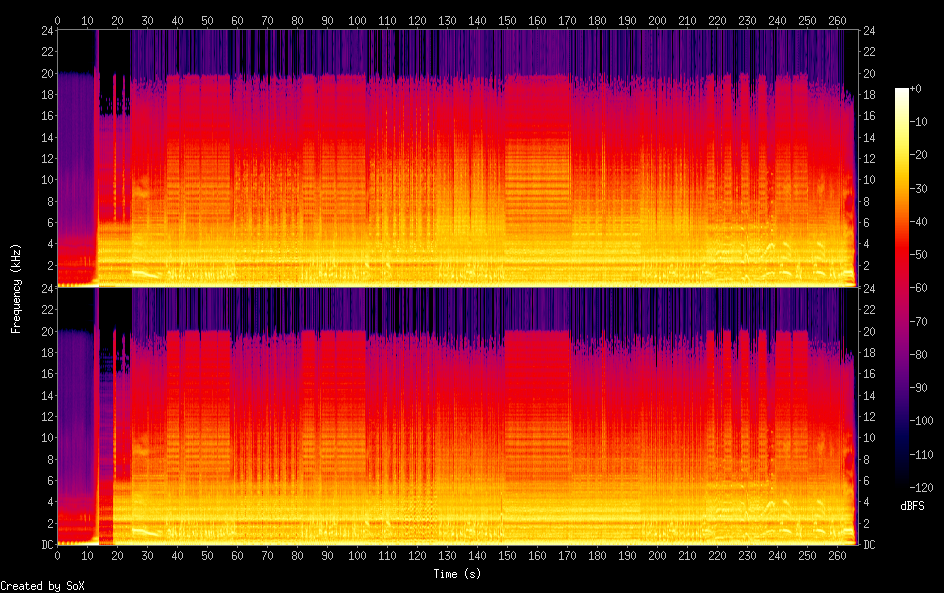The width and height of the screenshot is (944, 593).
Task: Select the 0 mark on the bottom time axis
Action: (57, 556)
